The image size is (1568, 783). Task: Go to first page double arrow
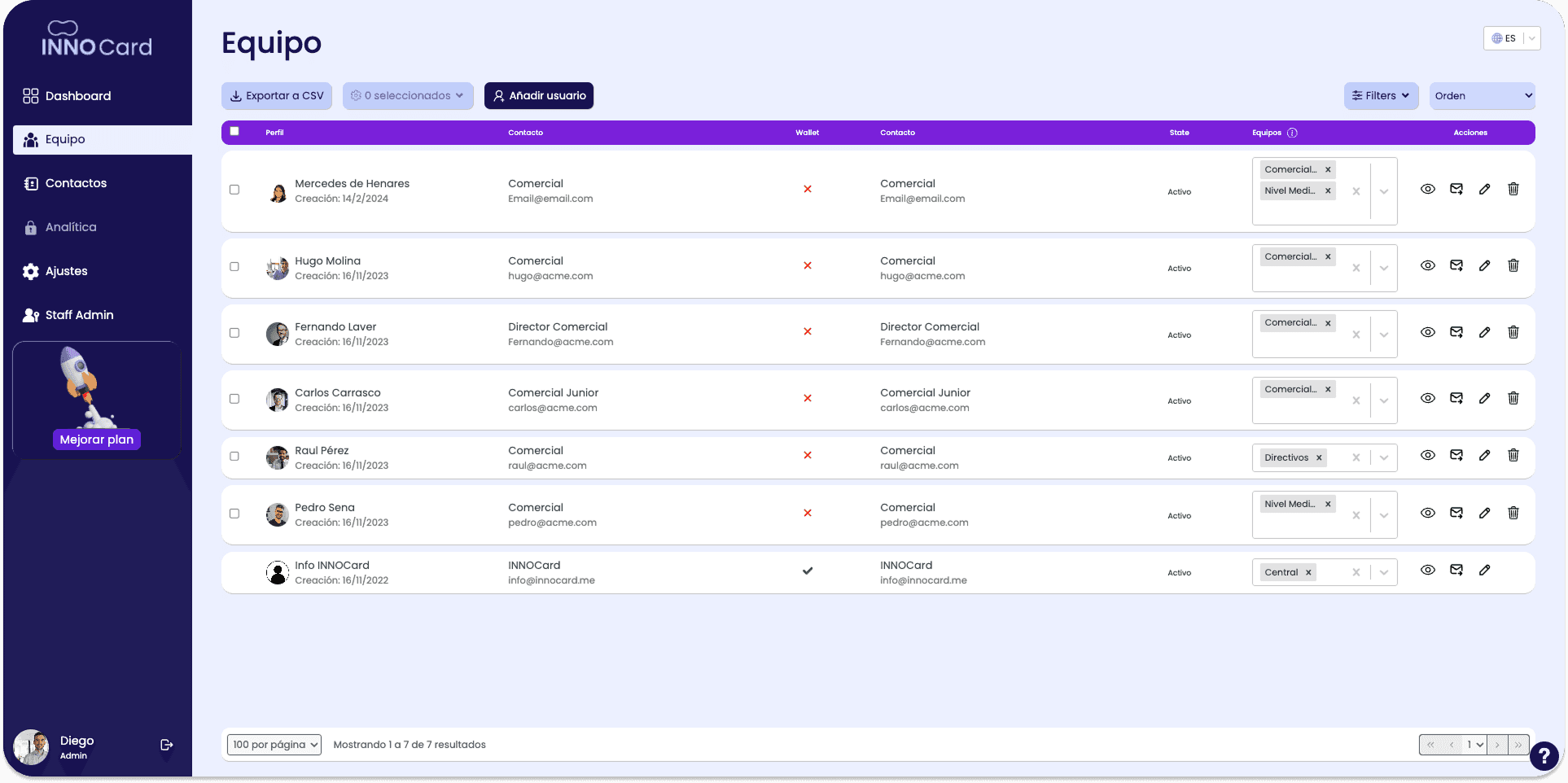[x=1430, y=745]
